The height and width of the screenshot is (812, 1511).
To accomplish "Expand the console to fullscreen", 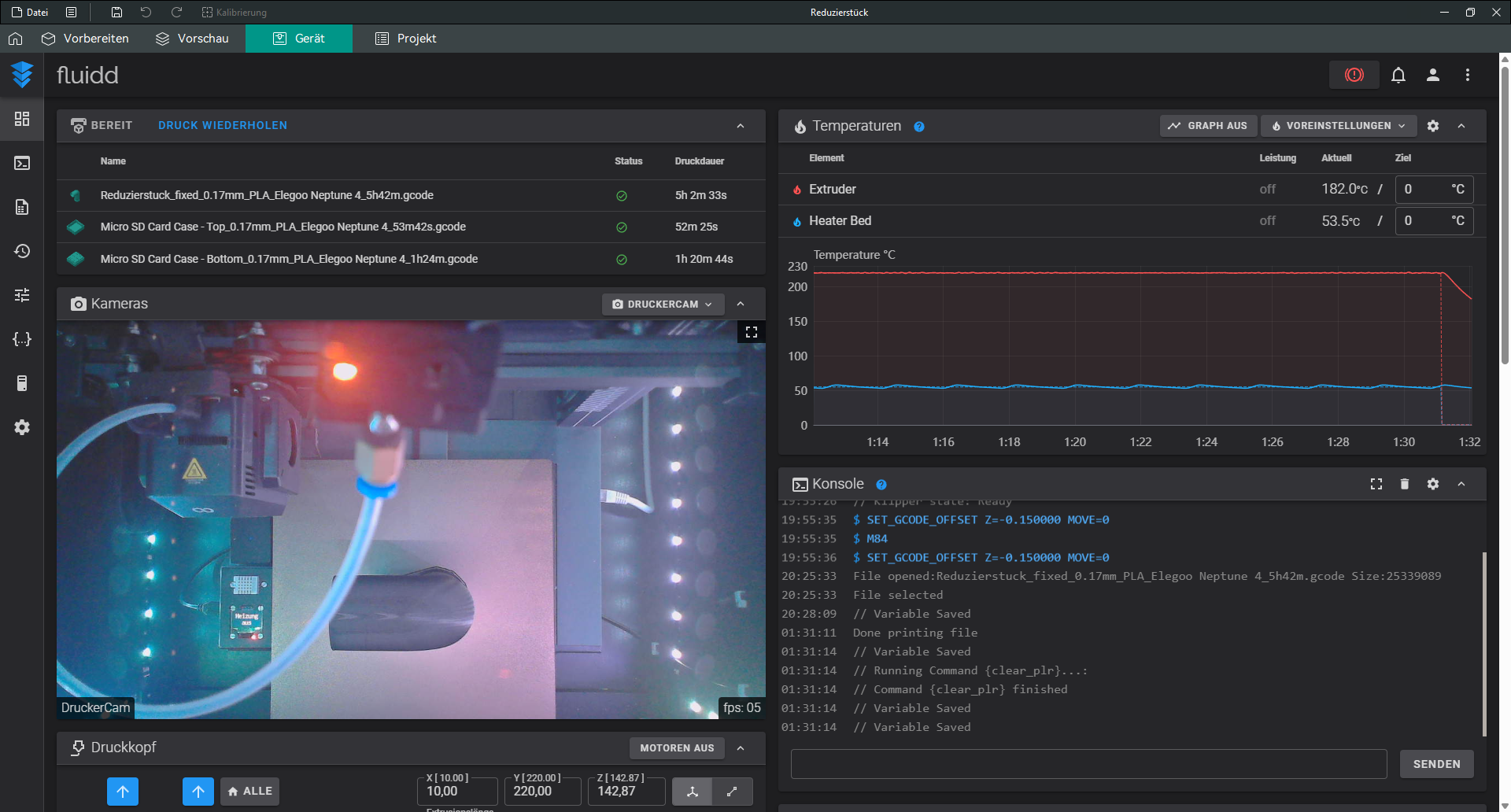I will 1376,484.
